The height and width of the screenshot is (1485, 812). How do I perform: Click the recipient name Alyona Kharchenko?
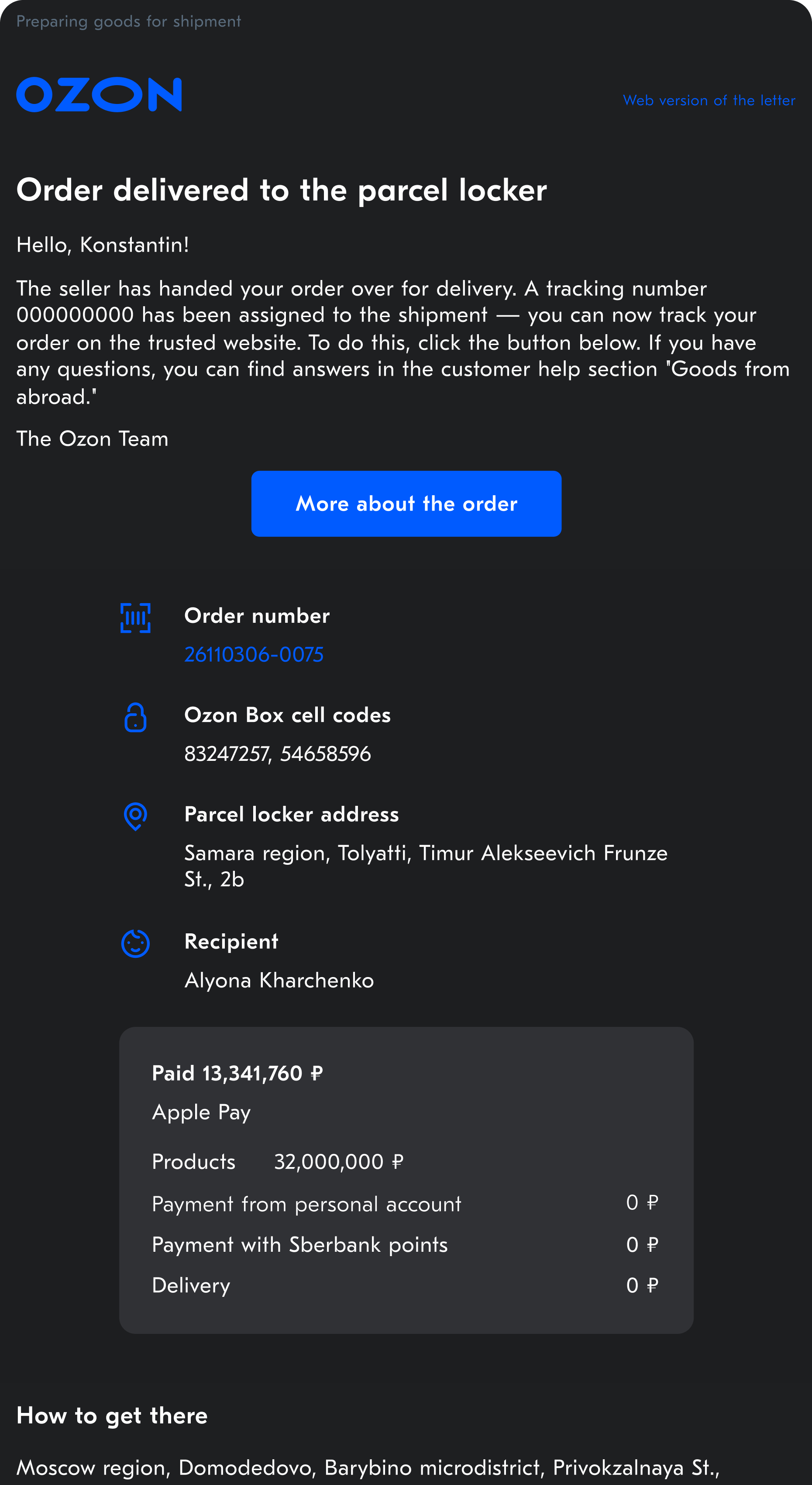click(279, 980)
